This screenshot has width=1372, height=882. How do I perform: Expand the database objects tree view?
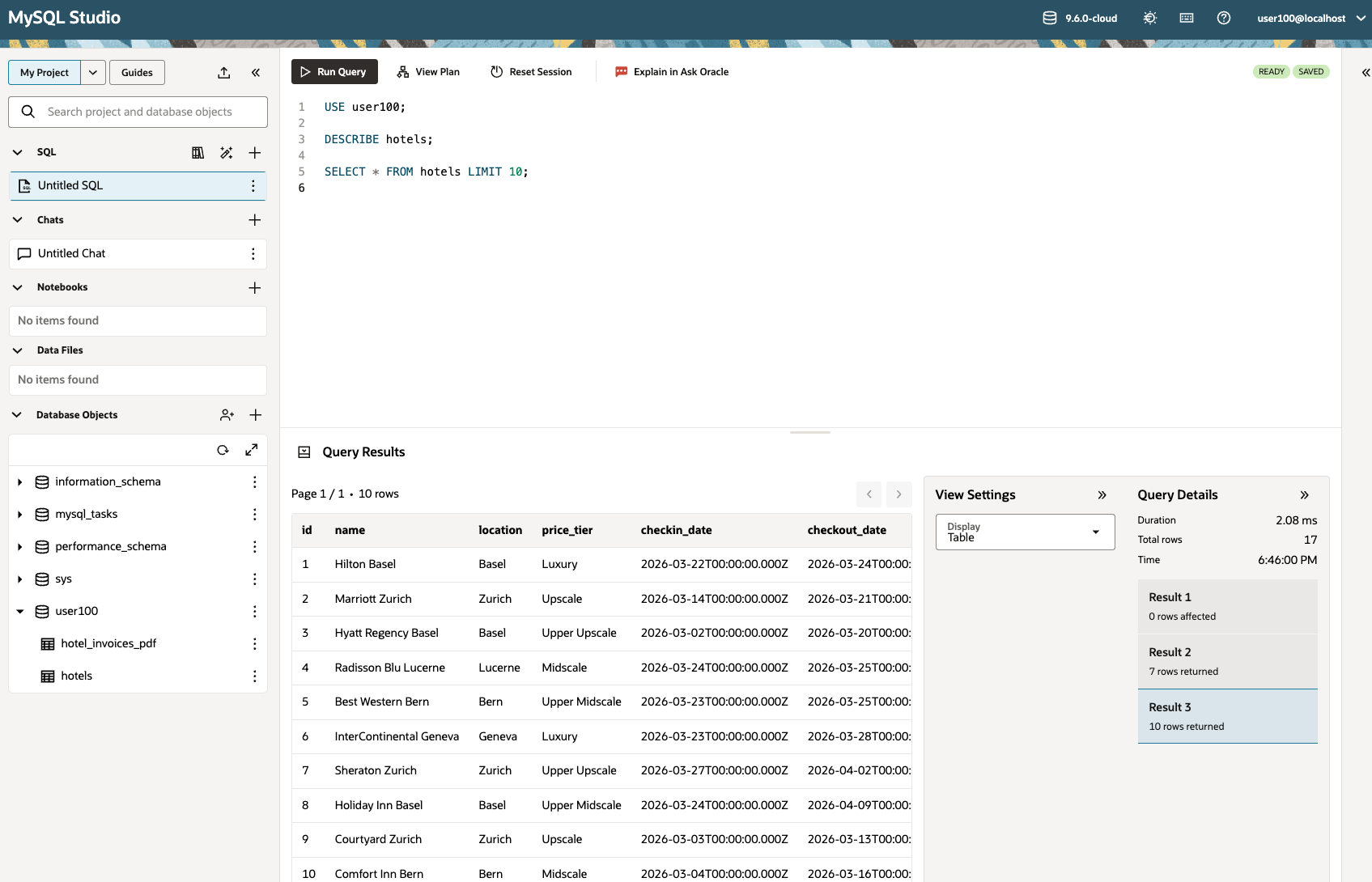[252, 450]
